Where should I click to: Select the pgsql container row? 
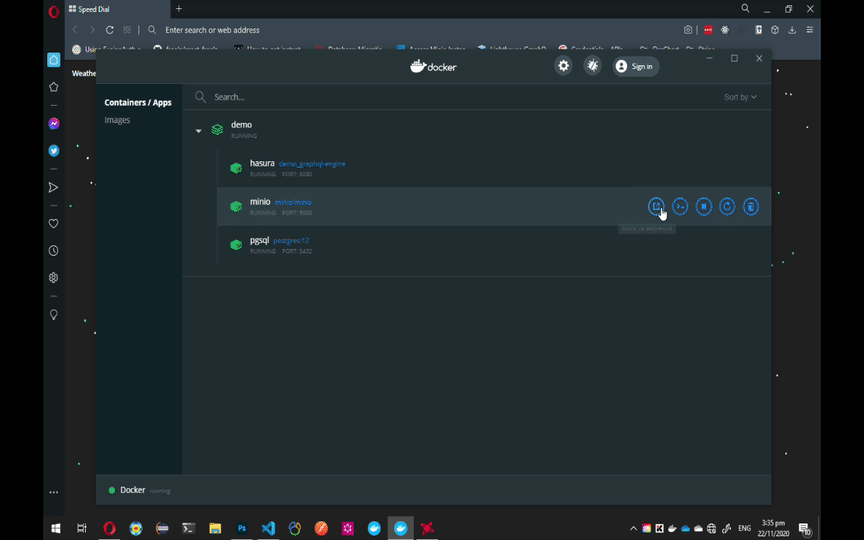pyautogui.click(x=494, y=245)
